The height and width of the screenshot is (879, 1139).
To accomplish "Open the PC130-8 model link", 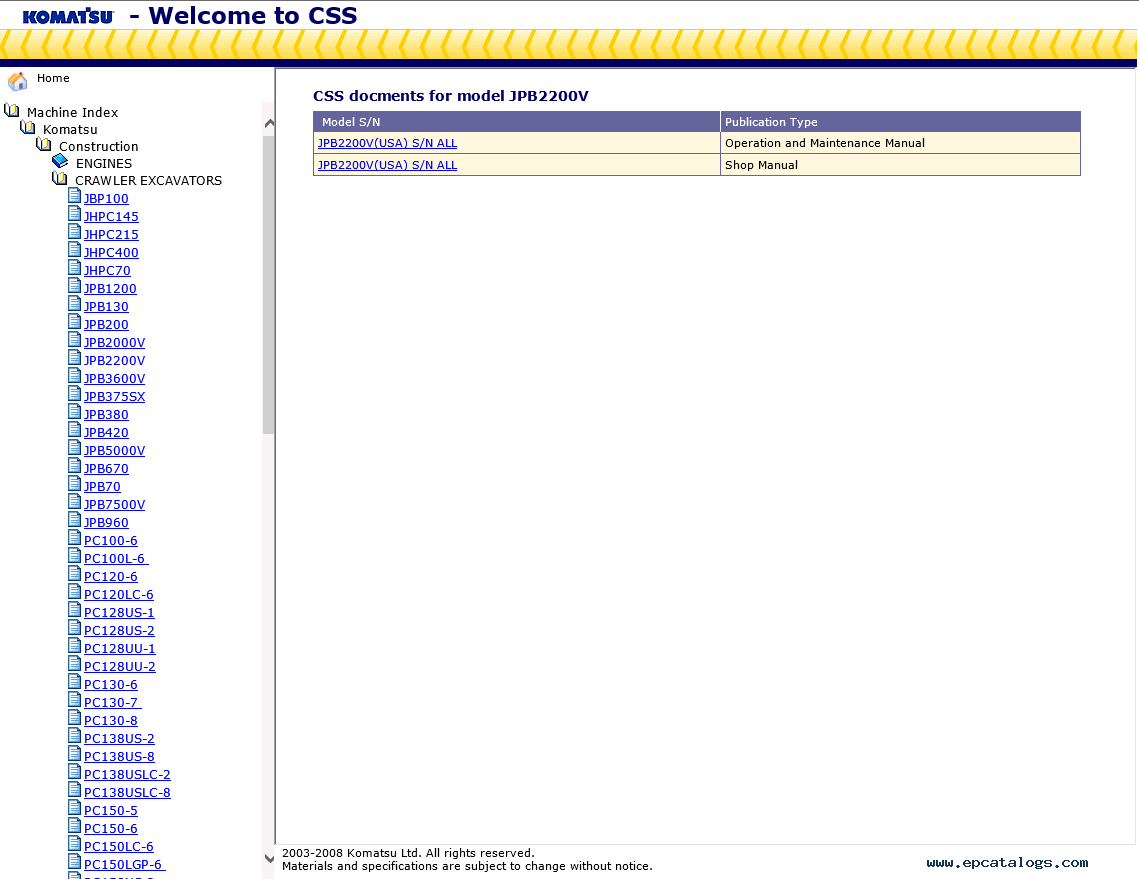I will pyautogui.click(x=110, y=721).
